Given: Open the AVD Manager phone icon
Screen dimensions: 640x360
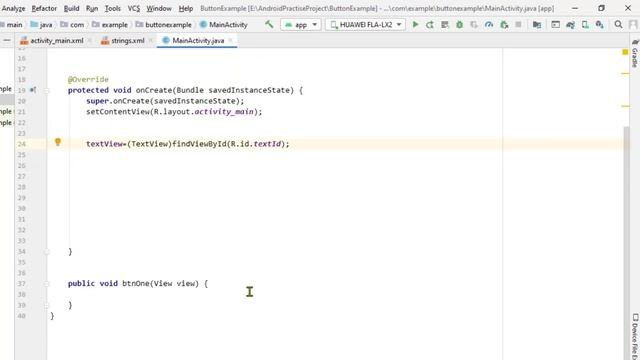Looking at the screenshot, I should [585, 25].
